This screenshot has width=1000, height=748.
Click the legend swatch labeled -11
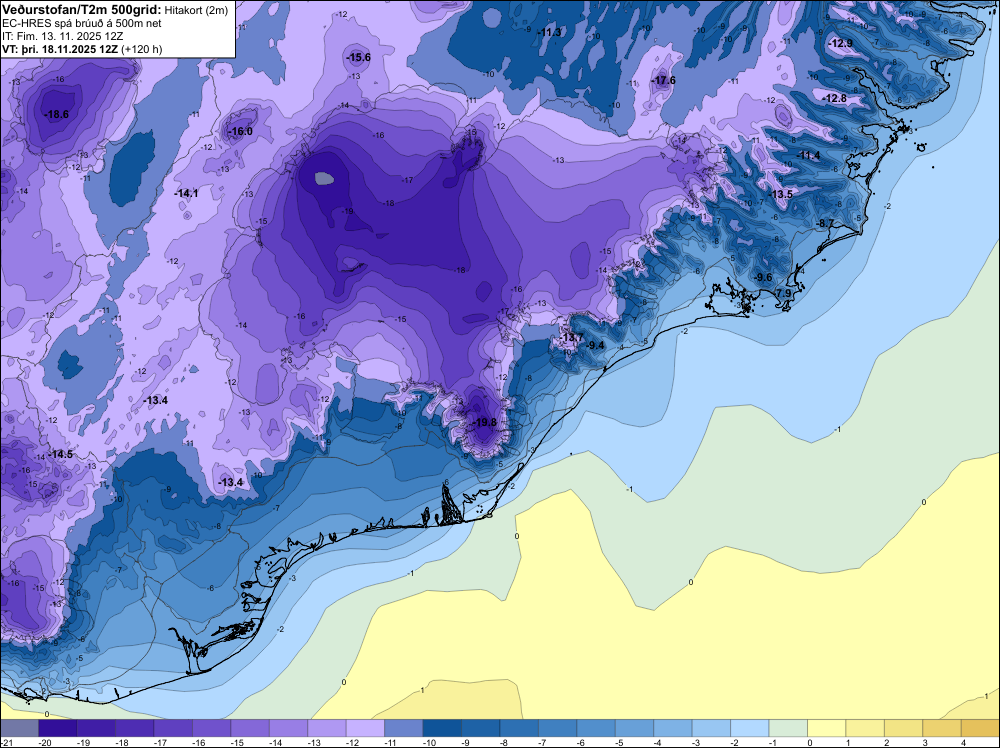point(404,728)
